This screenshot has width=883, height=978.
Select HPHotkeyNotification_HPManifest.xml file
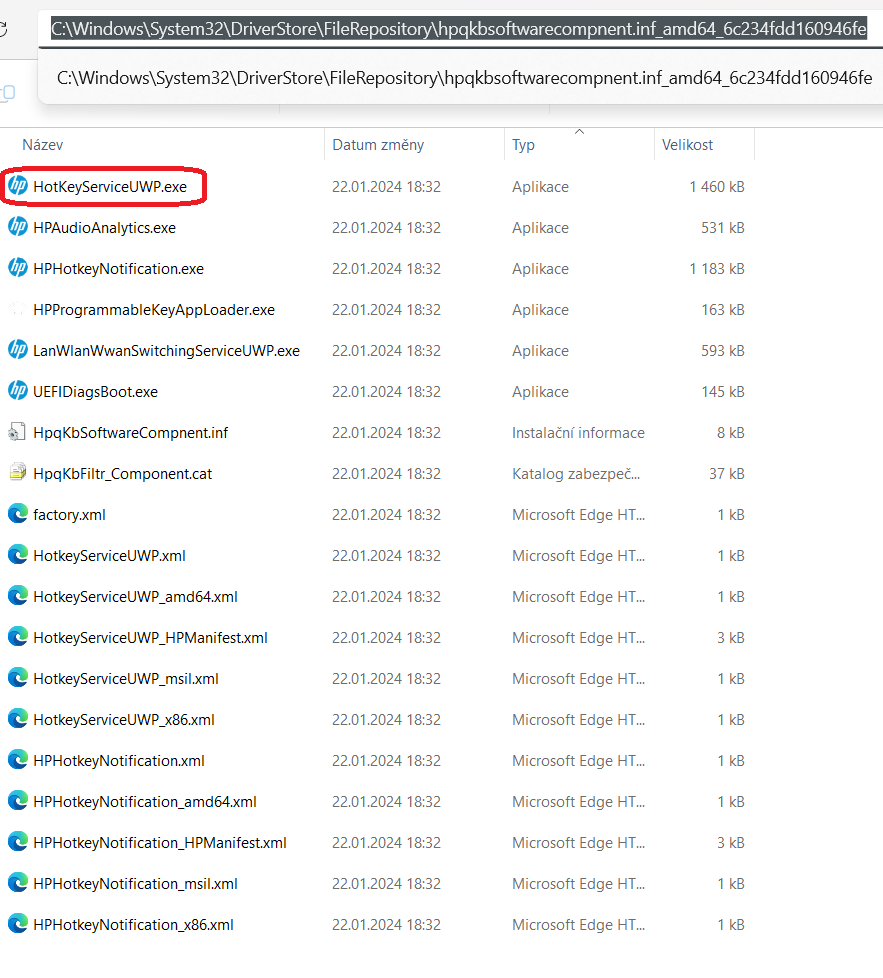pyautogui.click(x=150, y=842)
